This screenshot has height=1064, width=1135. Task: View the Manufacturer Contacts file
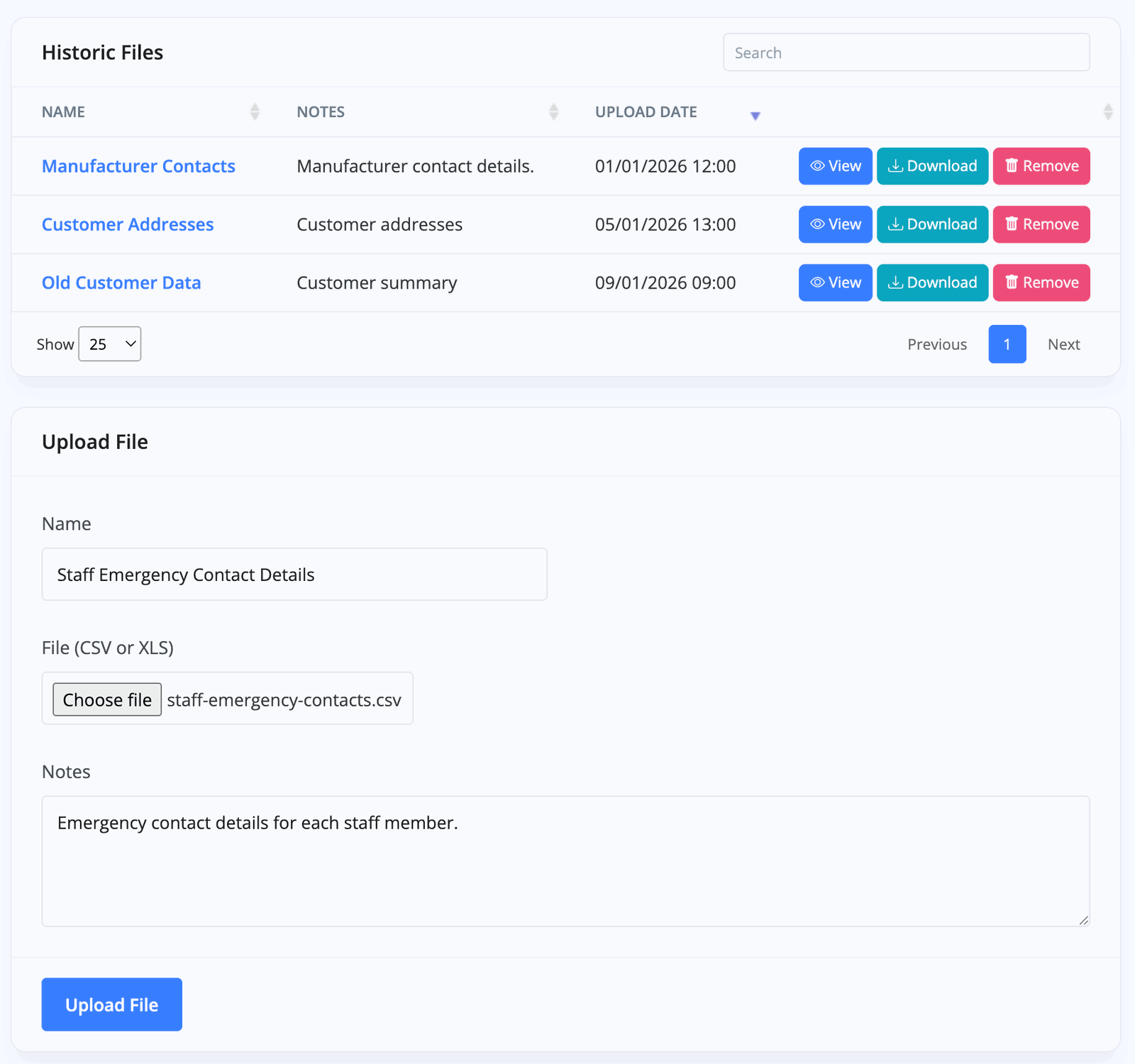(835, 166)
